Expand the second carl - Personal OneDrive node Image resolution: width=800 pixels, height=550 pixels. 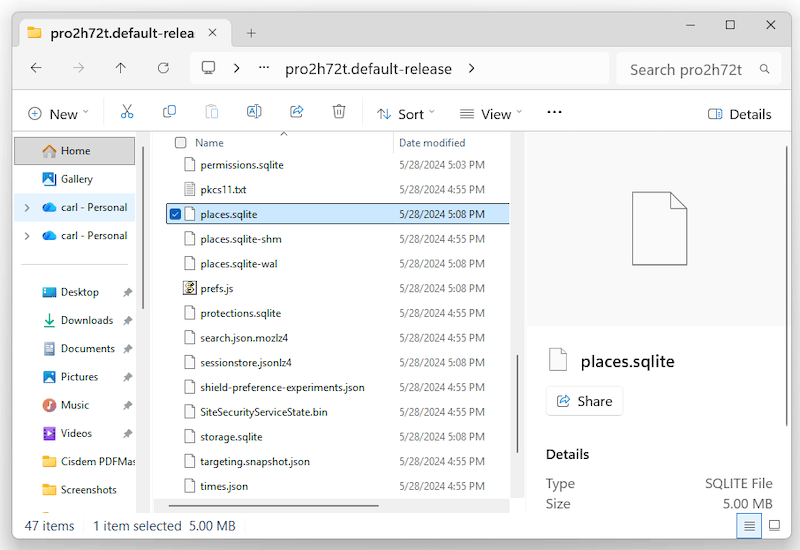click(27, 236)
